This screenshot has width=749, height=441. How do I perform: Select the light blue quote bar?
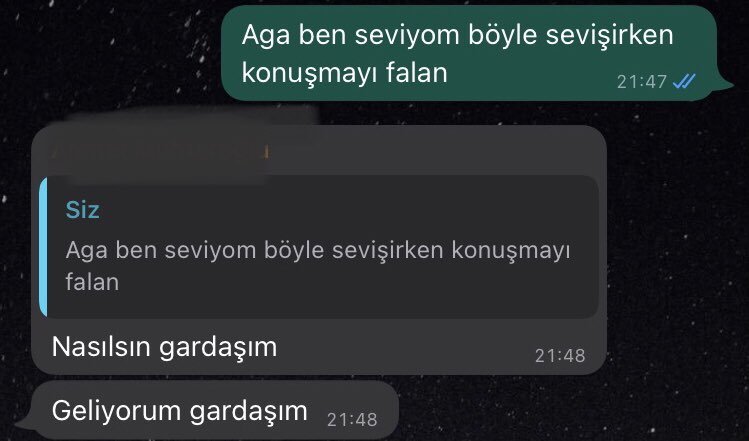click(43, 247)
